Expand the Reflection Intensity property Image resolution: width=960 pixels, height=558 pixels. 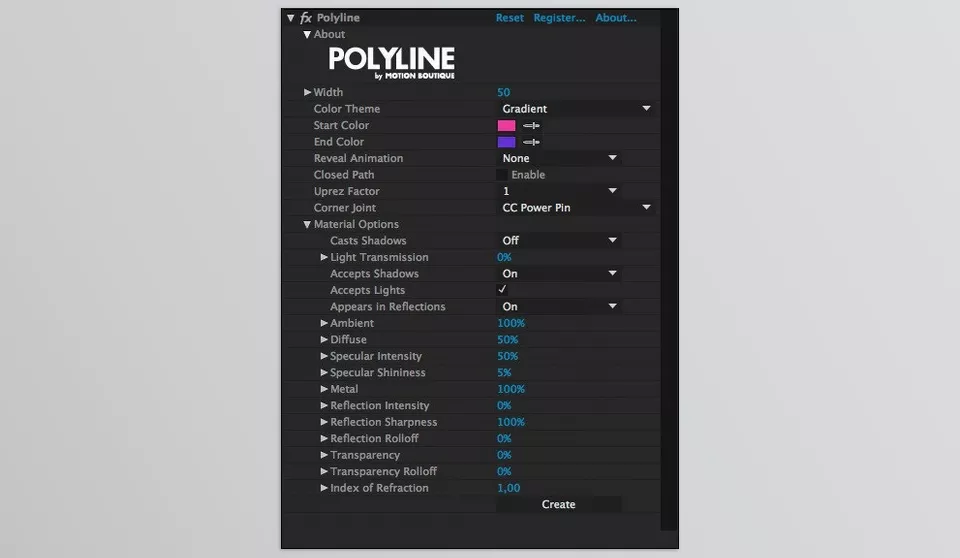(324, 405)
